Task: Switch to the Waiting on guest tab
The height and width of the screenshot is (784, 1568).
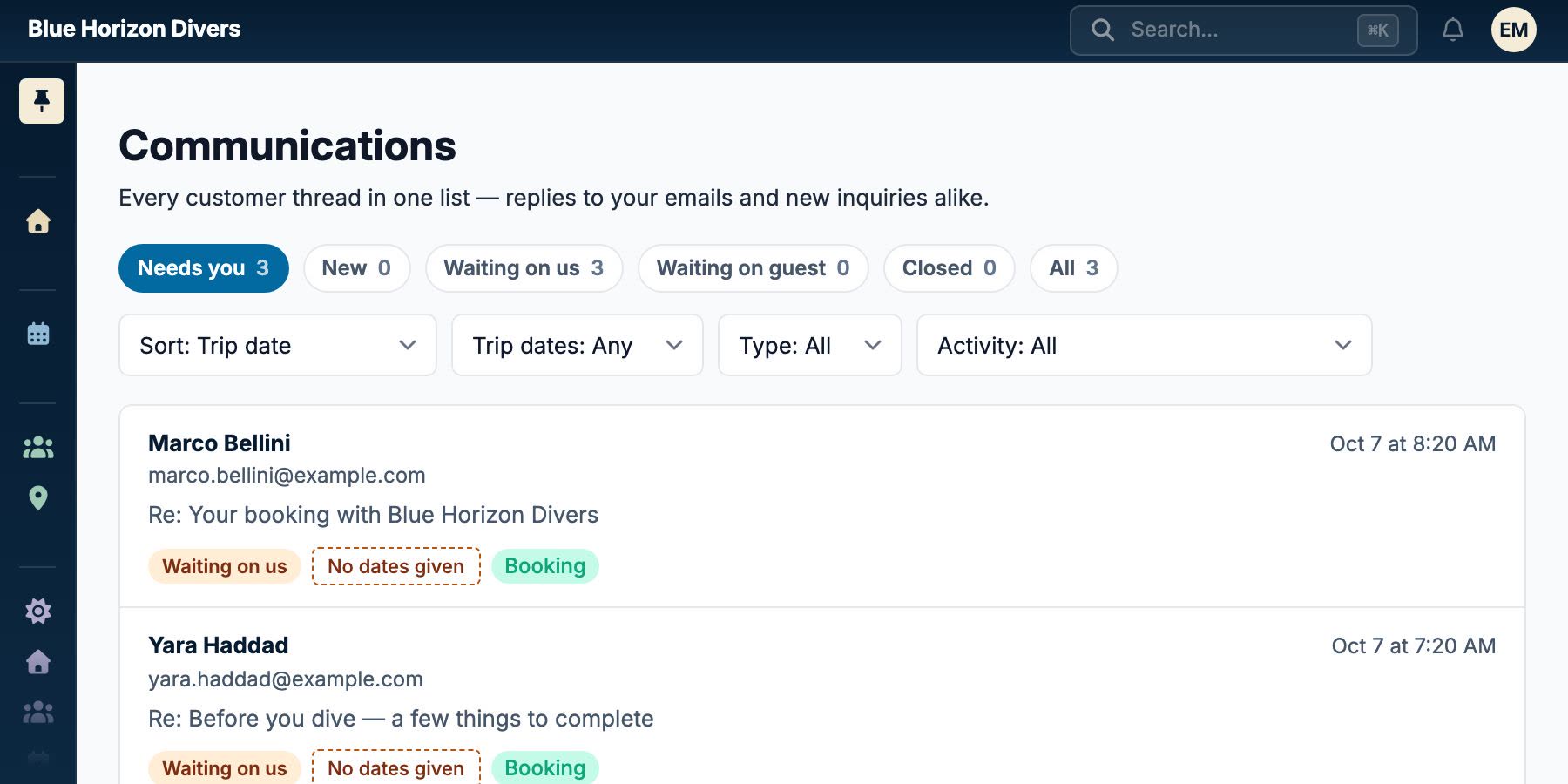Action: tap(754, 268)
